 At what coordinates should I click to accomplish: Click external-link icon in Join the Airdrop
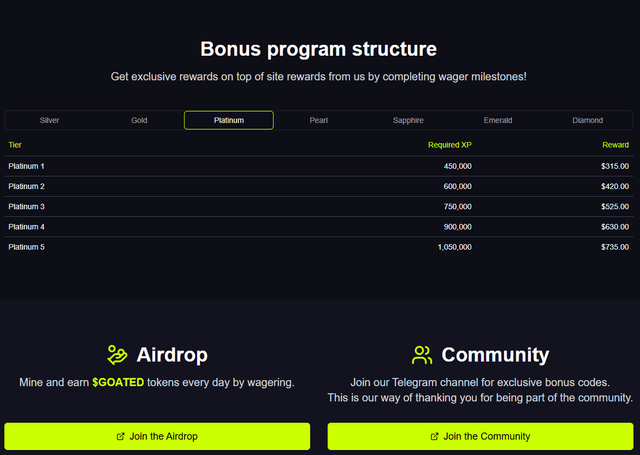coord(120,437)
